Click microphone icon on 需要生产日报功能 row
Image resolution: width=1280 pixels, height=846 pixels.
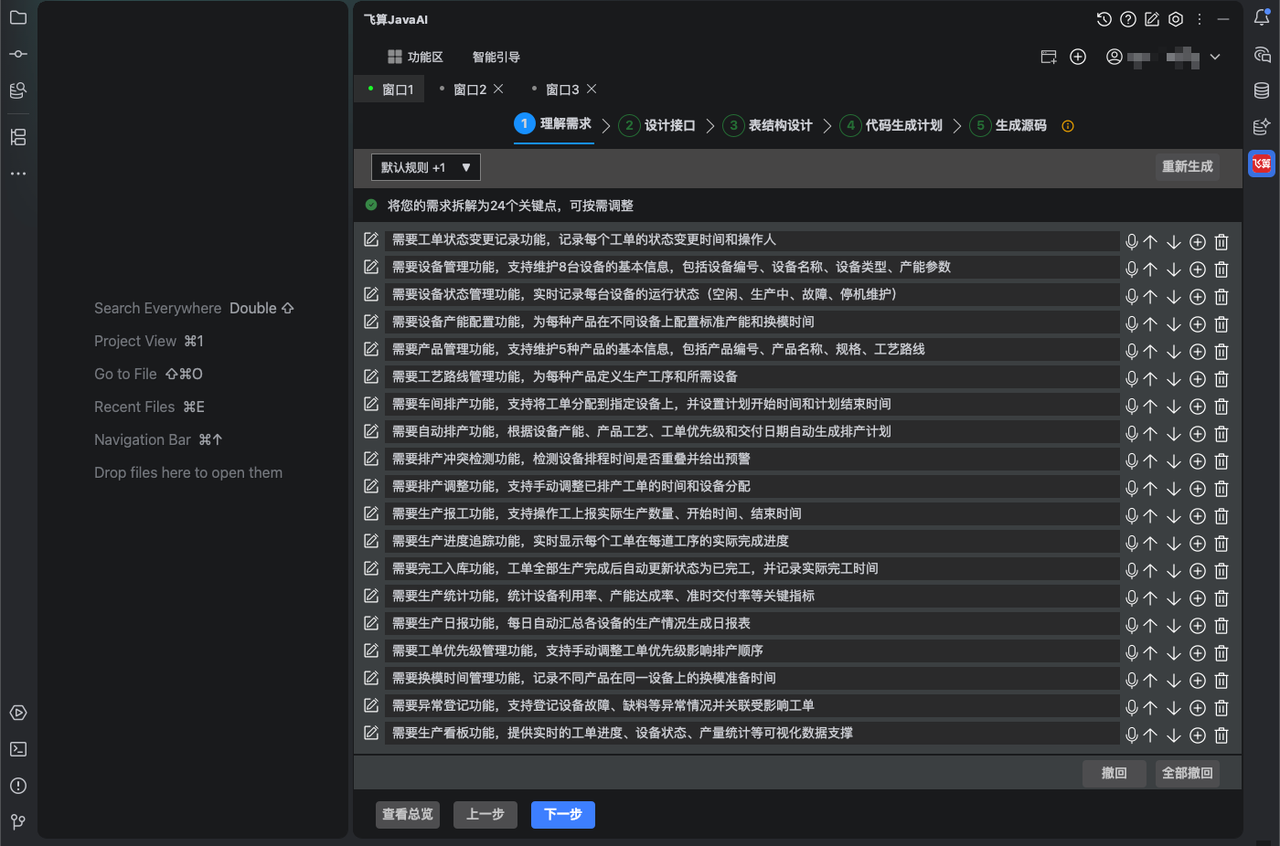click(1132, 625)
